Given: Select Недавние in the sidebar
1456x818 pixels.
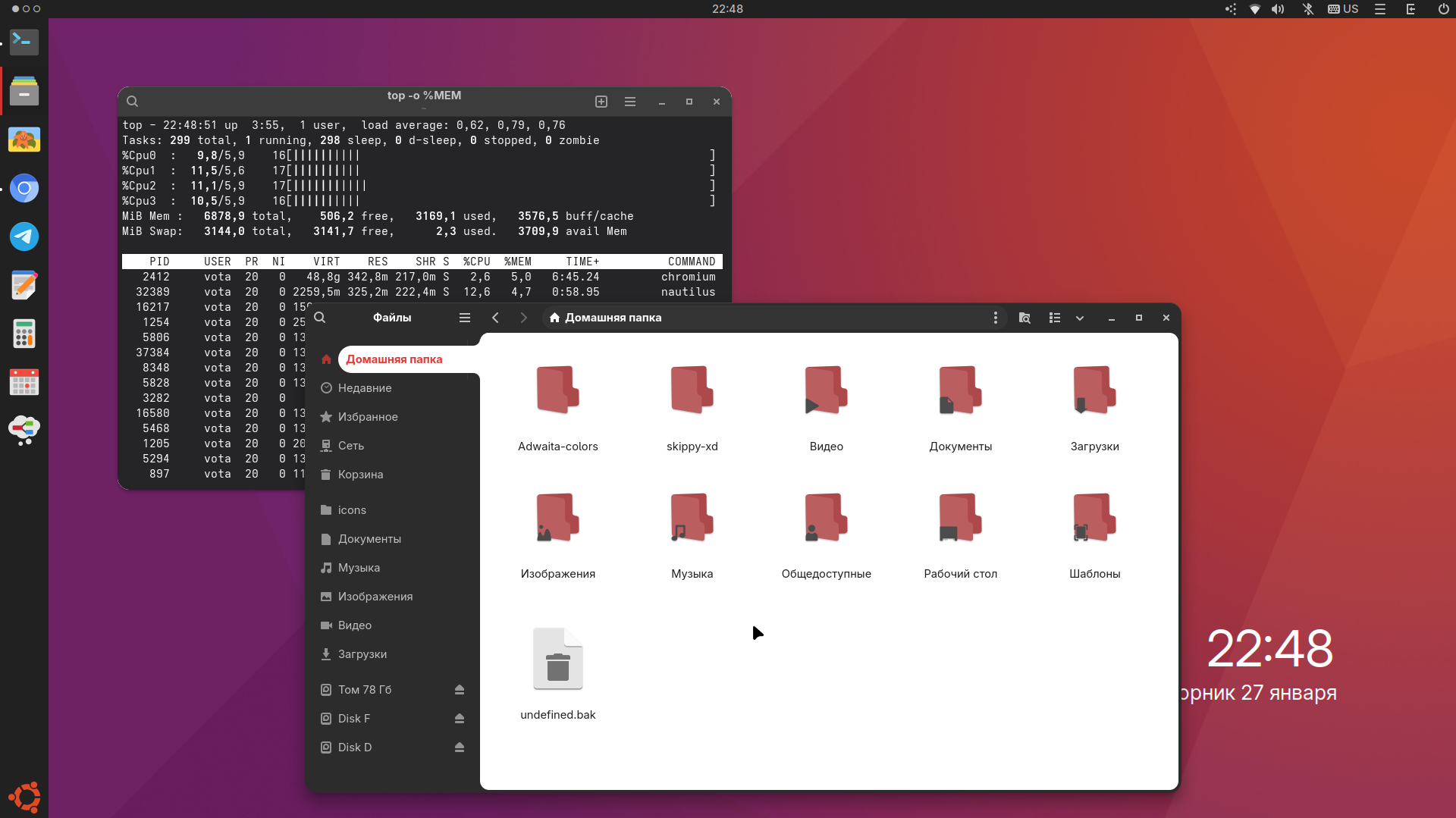Looking at the screenshot, I should point(365,387).
